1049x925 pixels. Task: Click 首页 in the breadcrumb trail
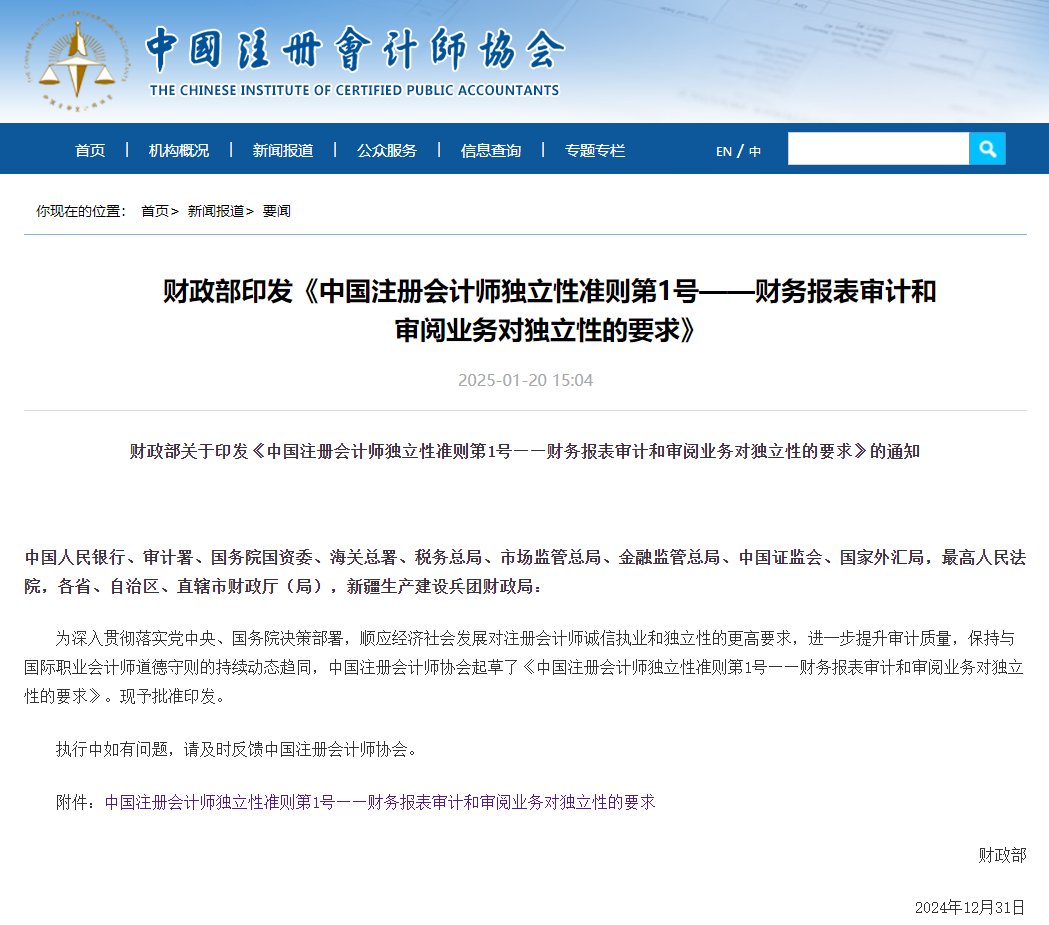(x=155, y=211)
